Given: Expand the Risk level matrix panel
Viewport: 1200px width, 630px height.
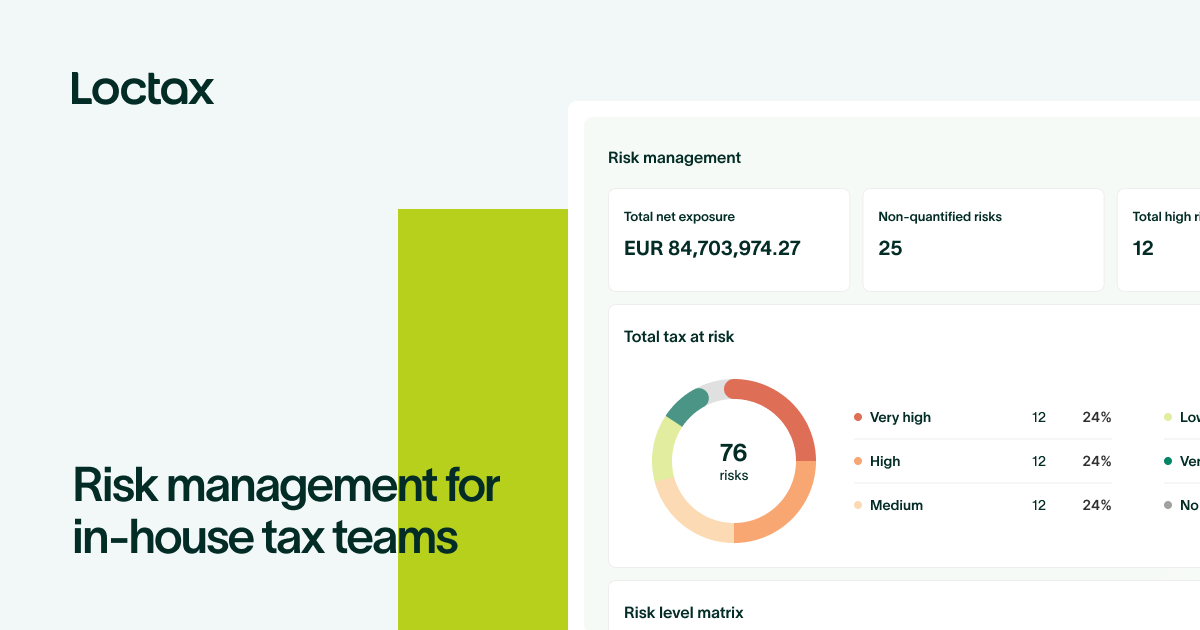Looking at the screenshot, I should (683, 612).
